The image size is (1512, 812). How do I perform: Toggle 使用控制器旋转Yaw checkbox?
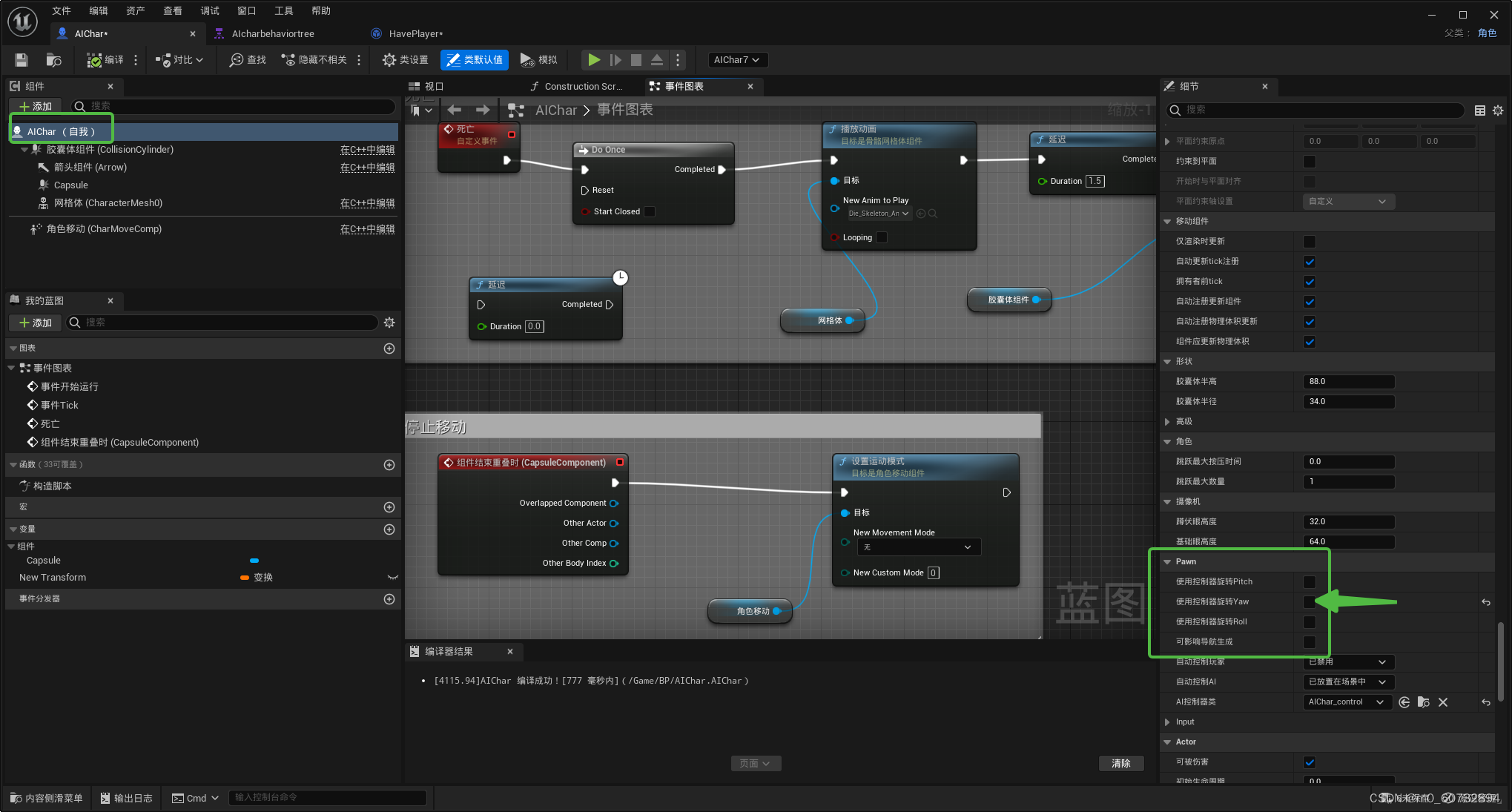(1310, 602)
